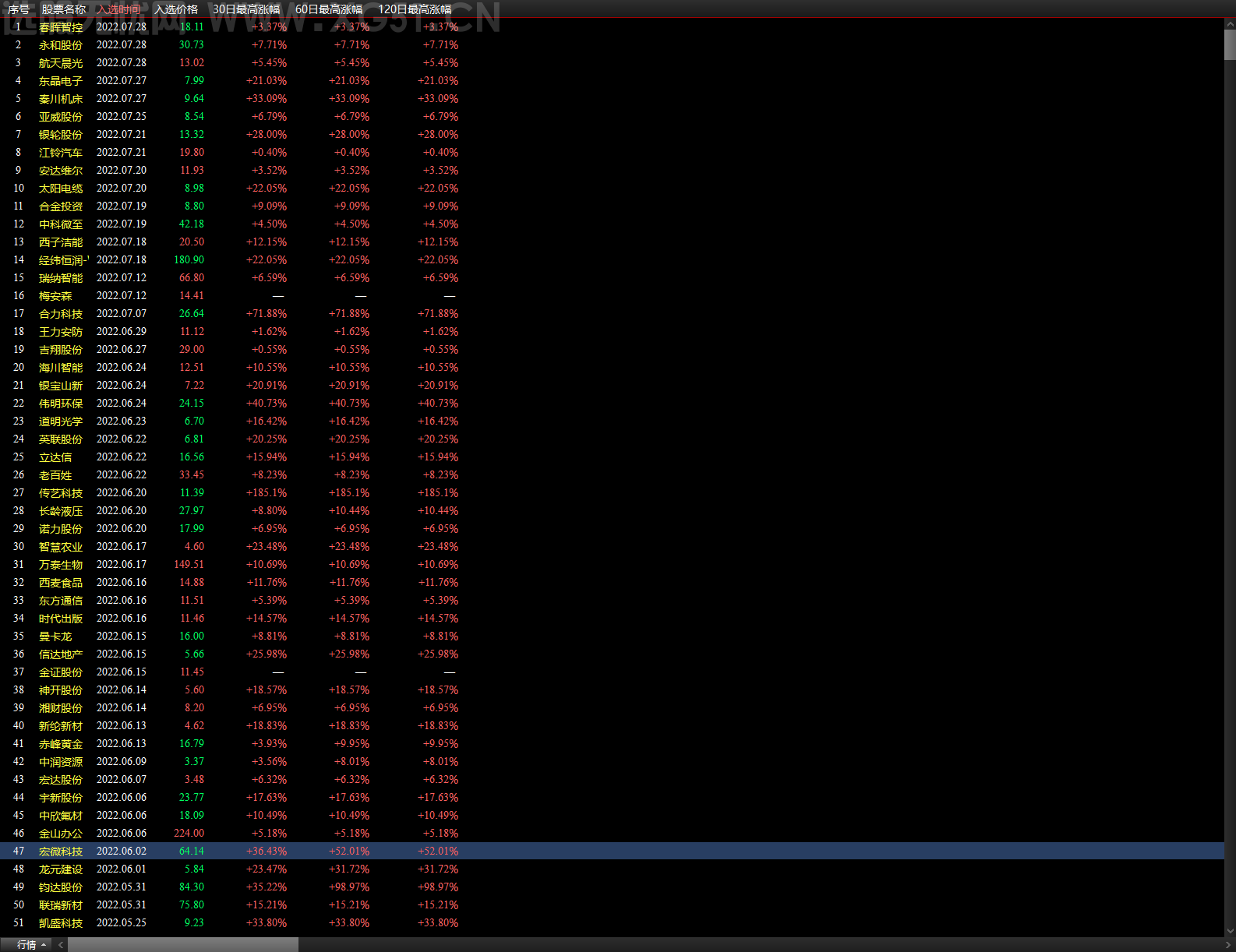The image size is (1236, 952).
Task: Select stock 长龄液压
Action: pos(61,511)
